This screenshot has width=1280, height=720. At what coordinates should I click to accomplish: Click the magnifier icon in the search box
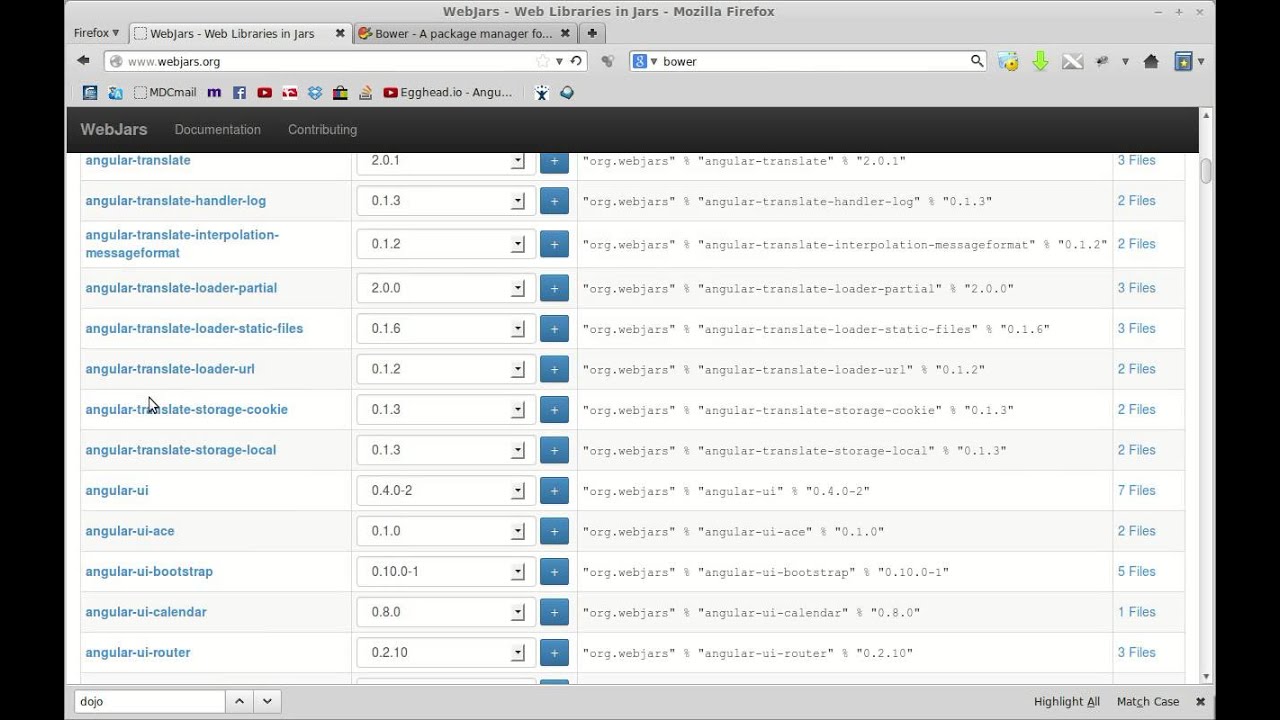[x=977, y=61]
